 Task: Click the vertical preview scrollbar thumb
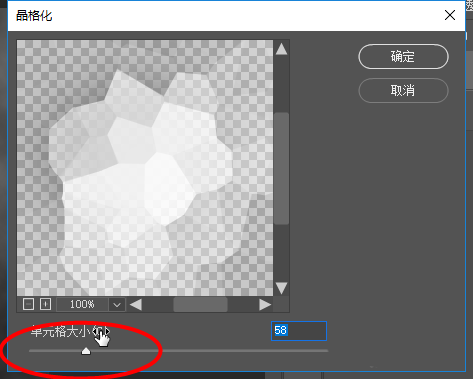click(281, 169)
